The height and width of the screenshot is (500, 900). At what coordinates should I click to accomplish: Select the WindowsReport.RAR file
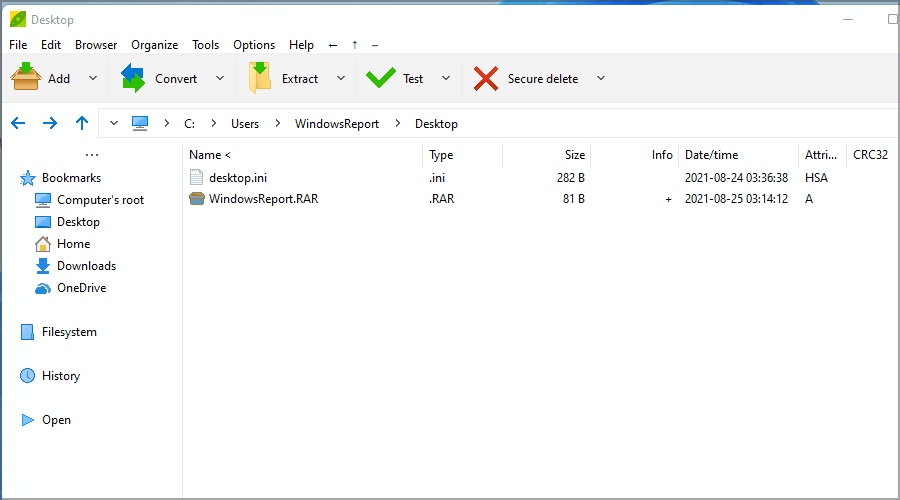coord(263,199)
